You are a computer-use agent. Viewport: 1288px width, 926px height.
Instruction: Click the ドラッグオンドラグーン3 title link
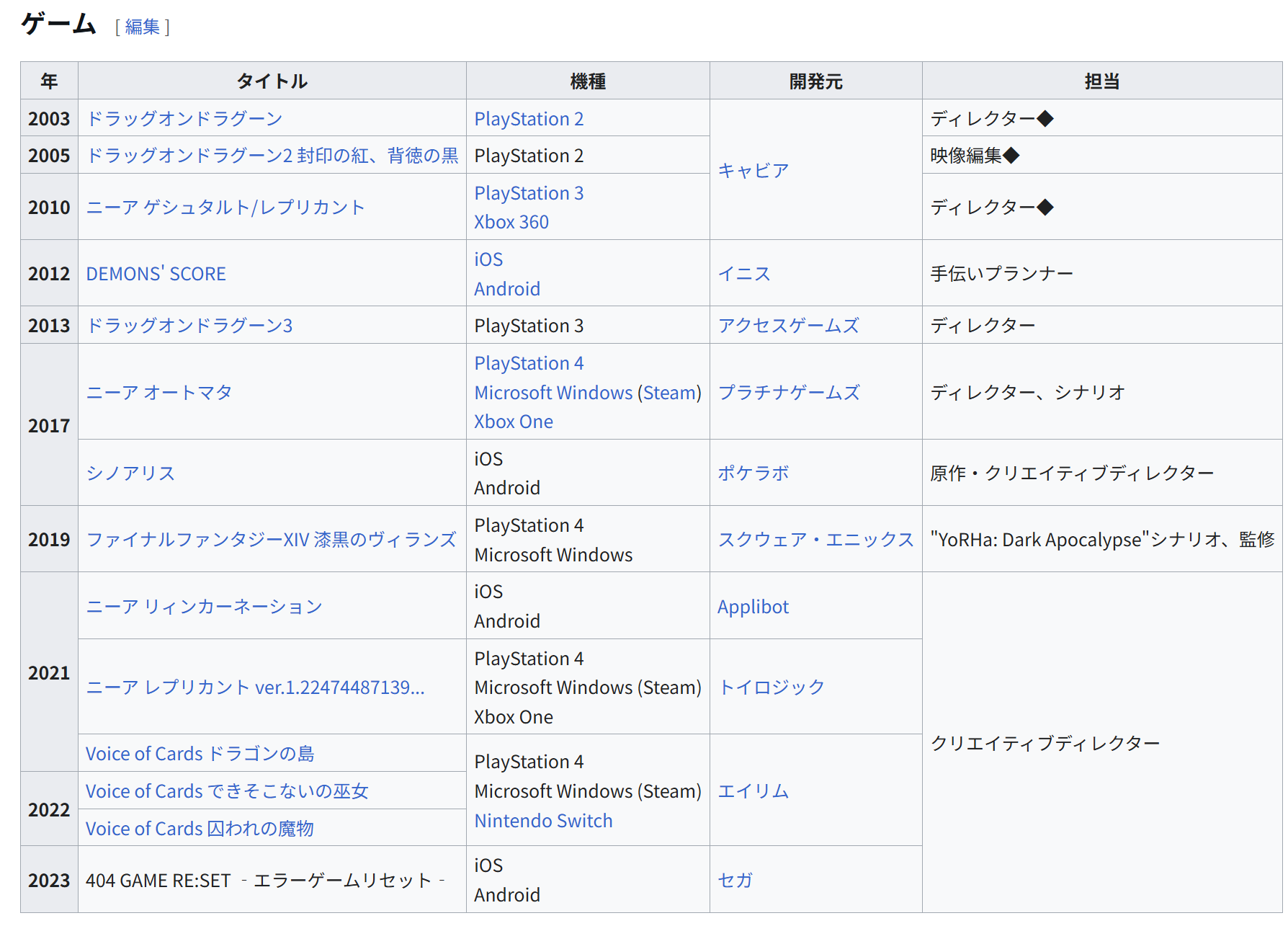tap(189, 326)
